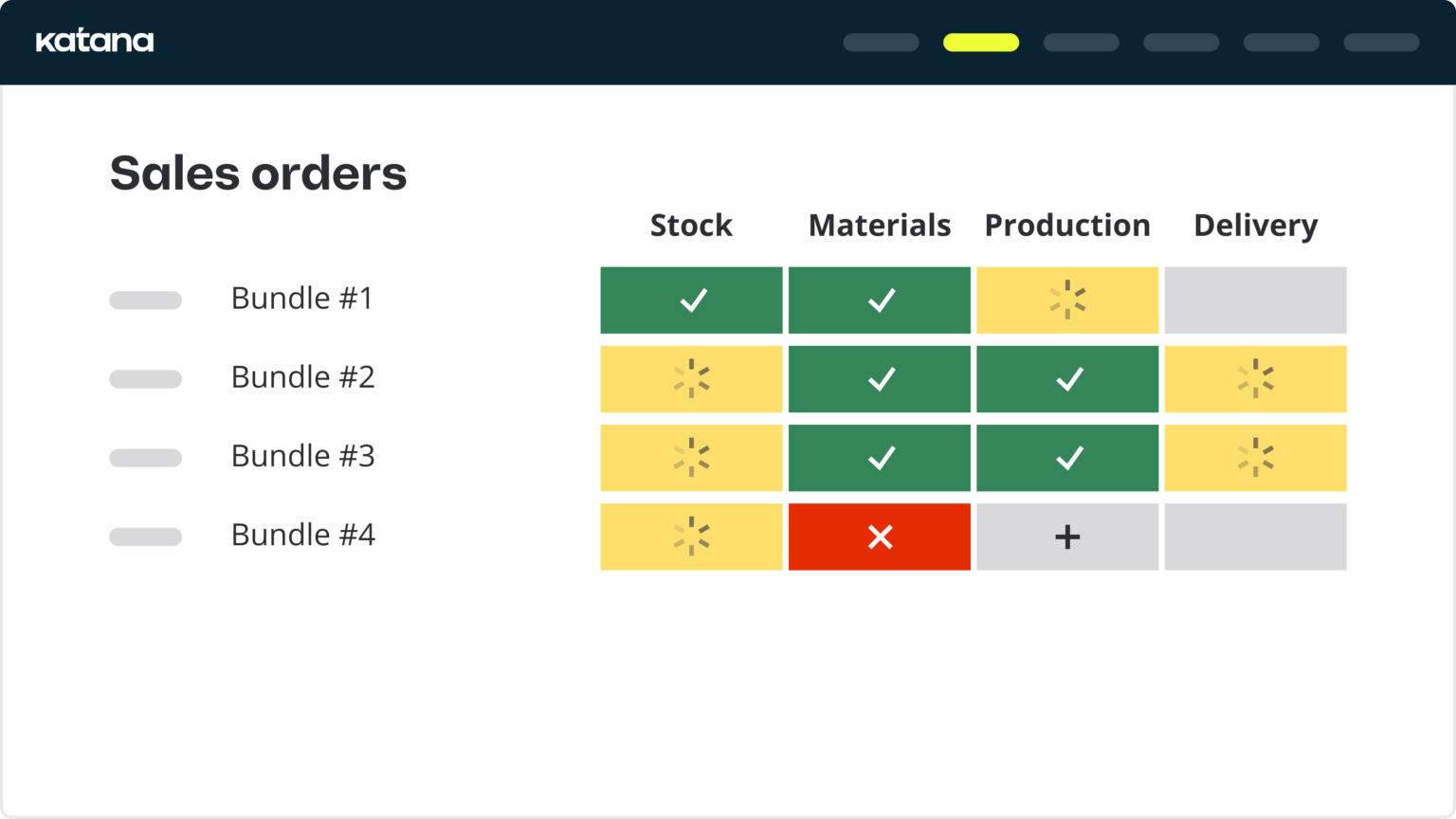Viewport: 1456px width, 819px height.
Task: Click the Materials column header
Action: pyautogui.click(x=880, y=226)
